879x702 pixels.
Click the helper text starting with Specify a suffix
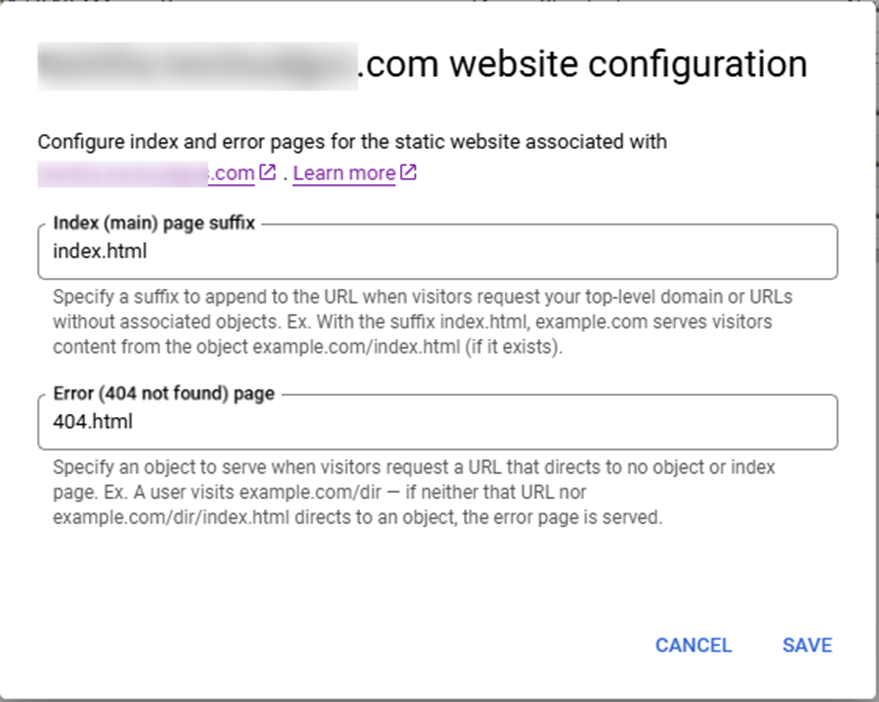[423, 322]
